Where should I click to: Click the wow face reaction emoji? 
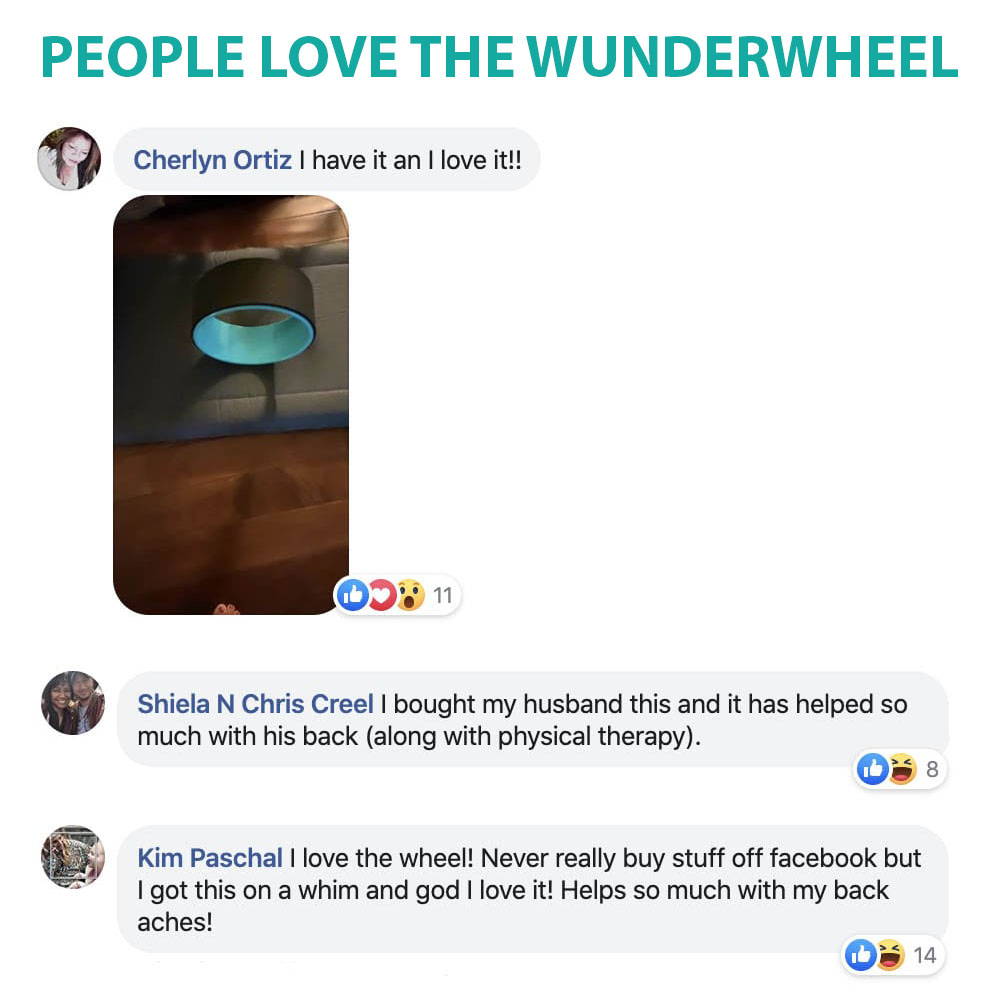(x=410, y=595)
